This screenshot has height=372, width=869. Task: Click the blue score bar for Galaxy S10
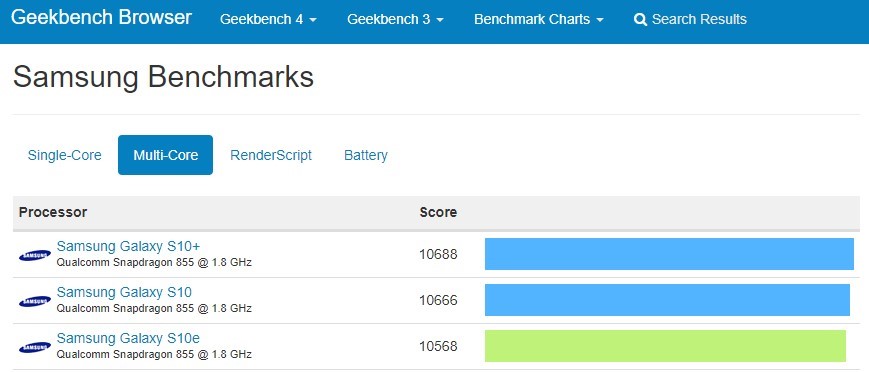667,300
